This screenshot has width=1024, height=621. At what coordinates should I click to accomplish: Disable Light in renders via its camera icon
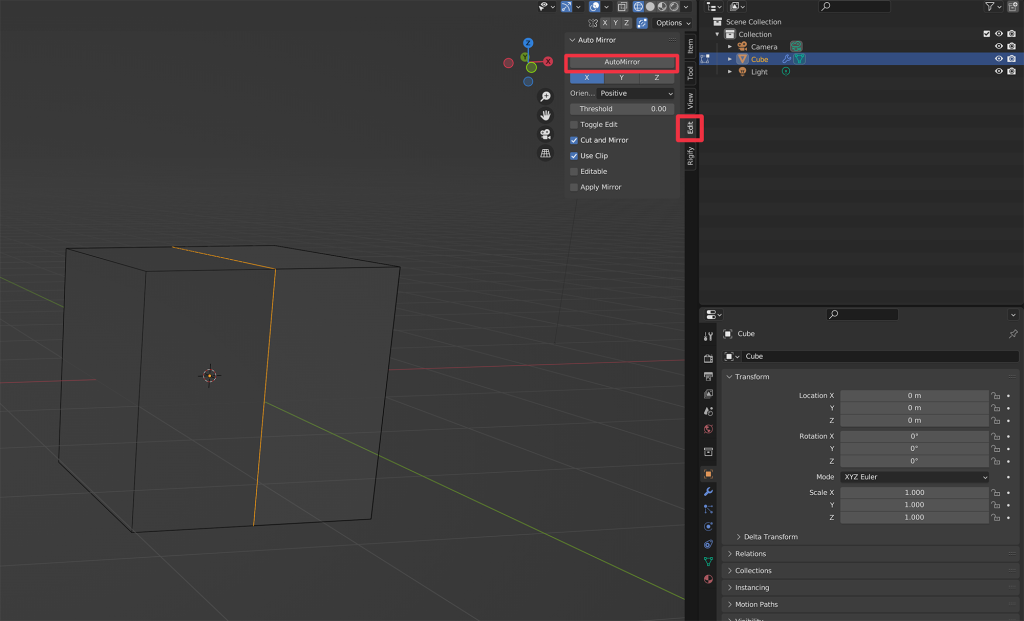tap(1012, 71)
